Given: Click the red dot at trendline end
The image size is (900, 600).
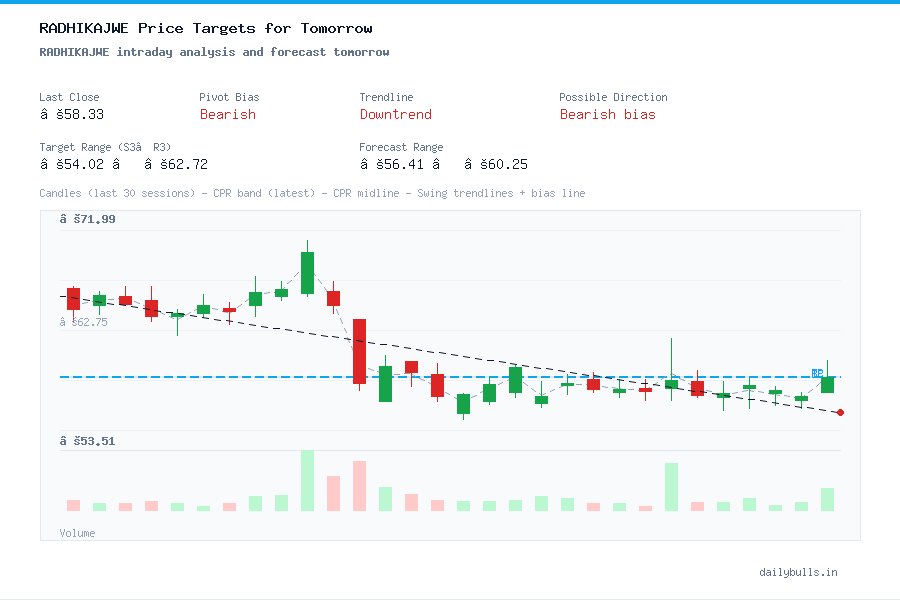Looking at the screenshot, I should [840, 412].
